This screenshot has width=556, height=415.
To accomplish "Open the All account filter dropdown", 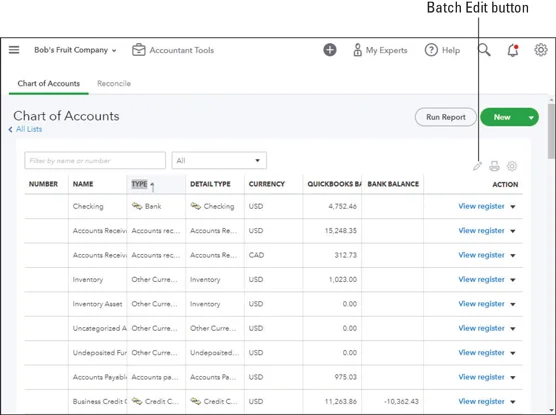I will pos(219,161).
